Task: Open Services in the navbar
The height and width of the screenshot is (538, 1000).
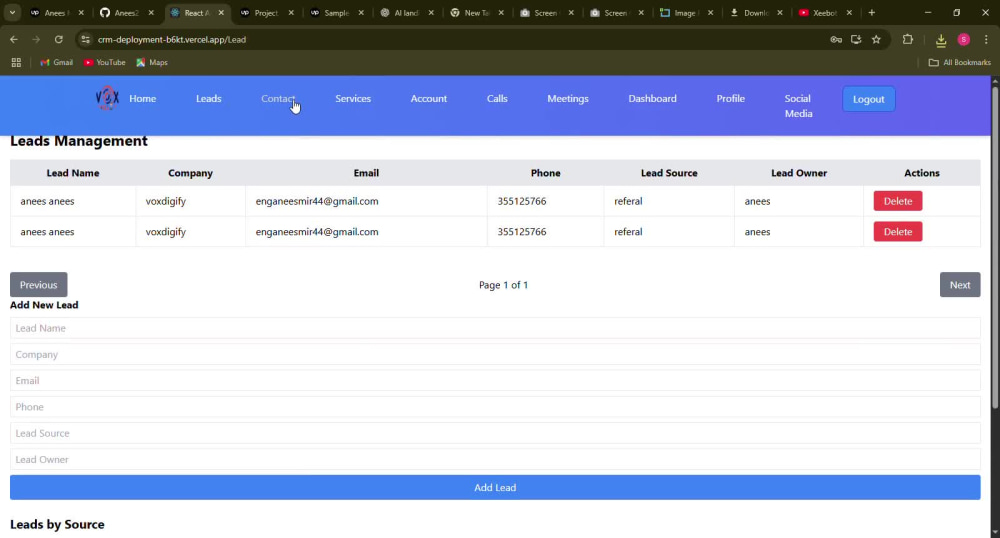Action: [353, 99]
